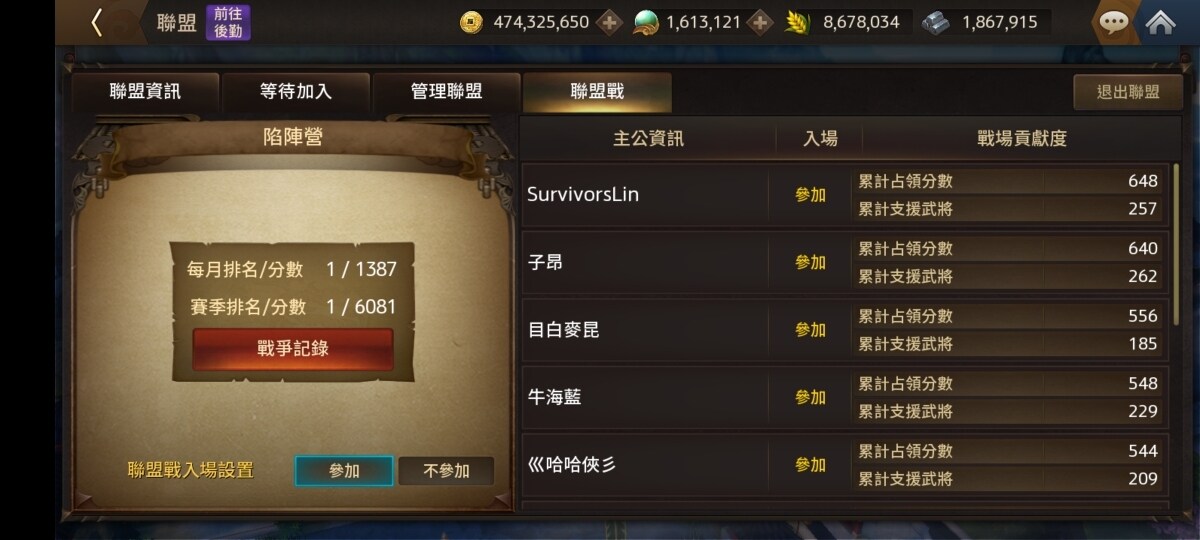This screenshot has width=1200, height=540.
Task: Add gold coins with the plus icon
Action: pyautogui.click(x=609, y=22)
